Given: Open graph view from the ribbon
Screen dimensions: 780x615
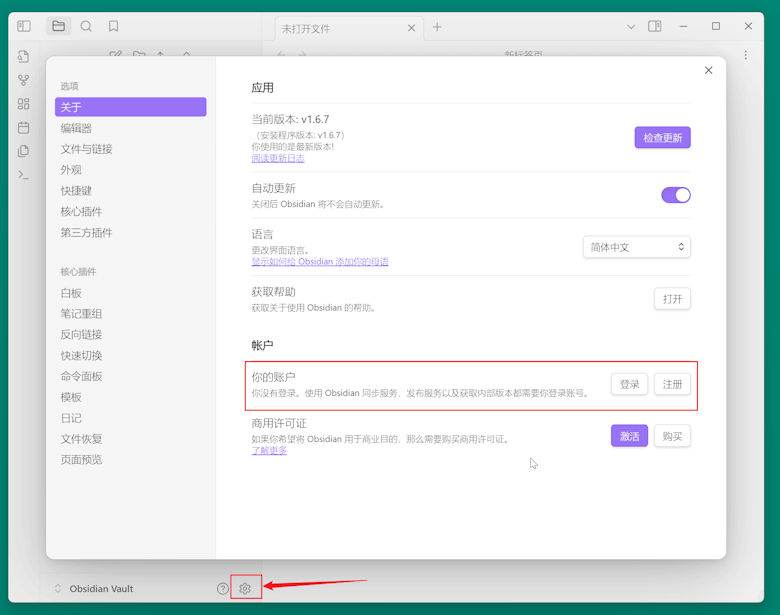Looking at the screenshot, I should tap(24, 80).
